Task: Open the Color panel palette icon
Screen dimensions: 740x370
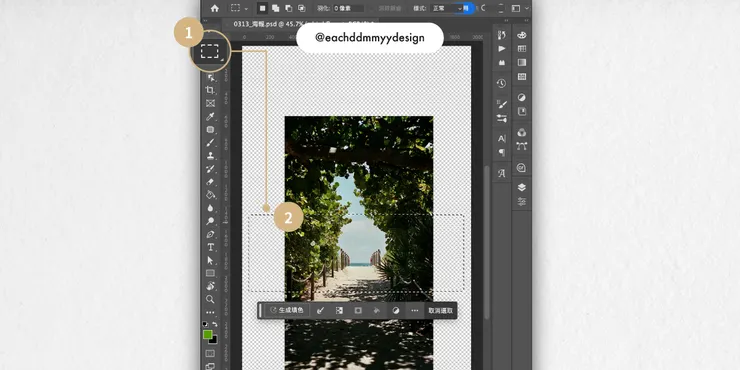Action: click(521, 35)
